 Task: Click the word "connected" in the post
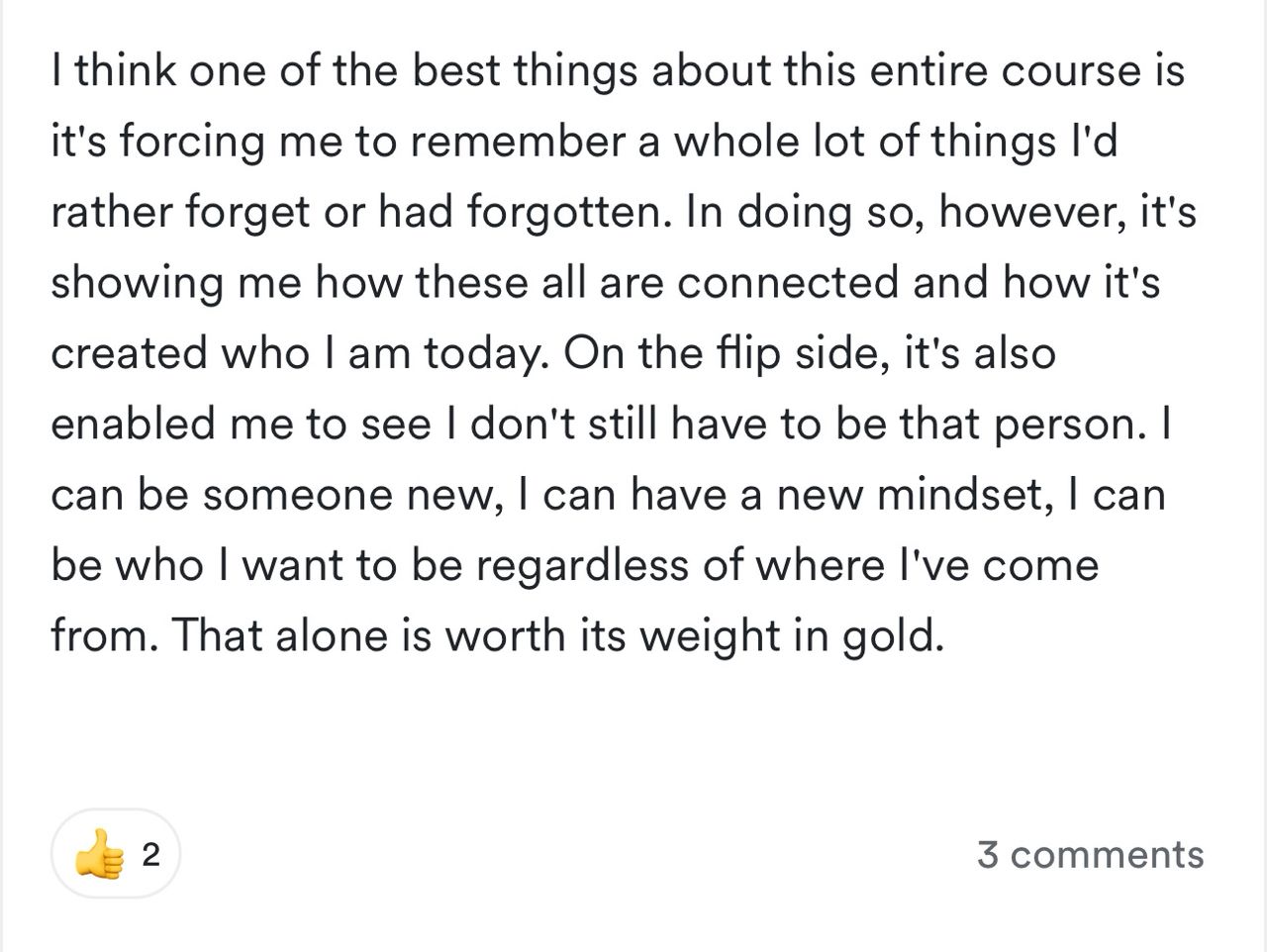tap(788, 284)
